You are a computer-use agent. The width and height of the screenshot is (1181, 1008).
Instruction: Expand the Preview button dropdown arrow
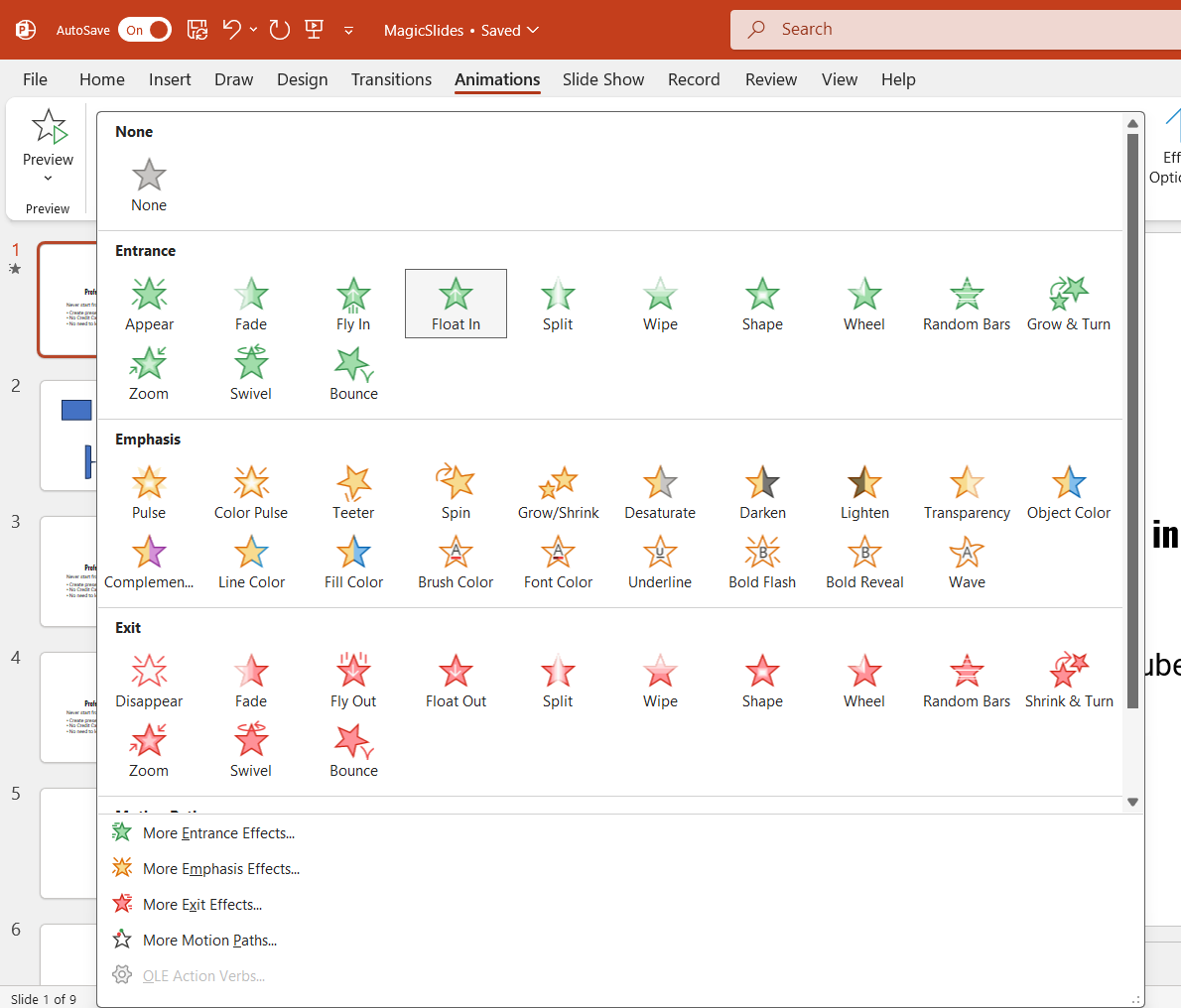[x=48, y=179]
